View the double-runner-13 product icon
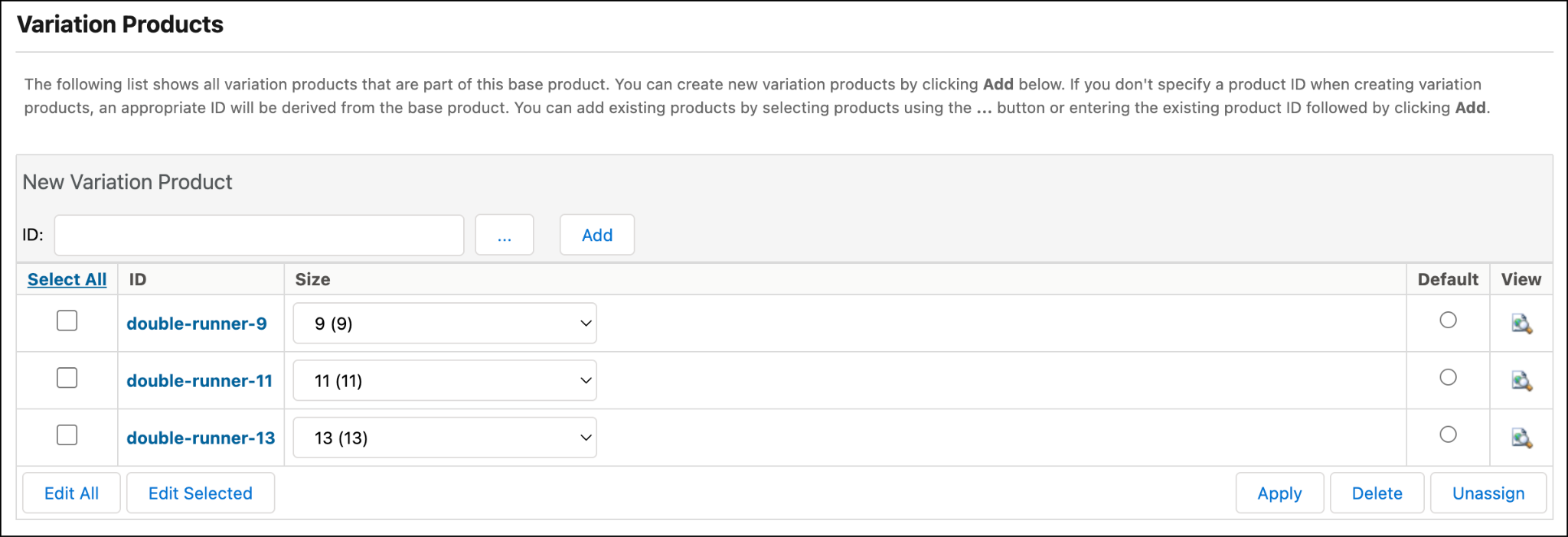Image resolution: width=1568 pixels, height=537 pixels. point(1521,438)
